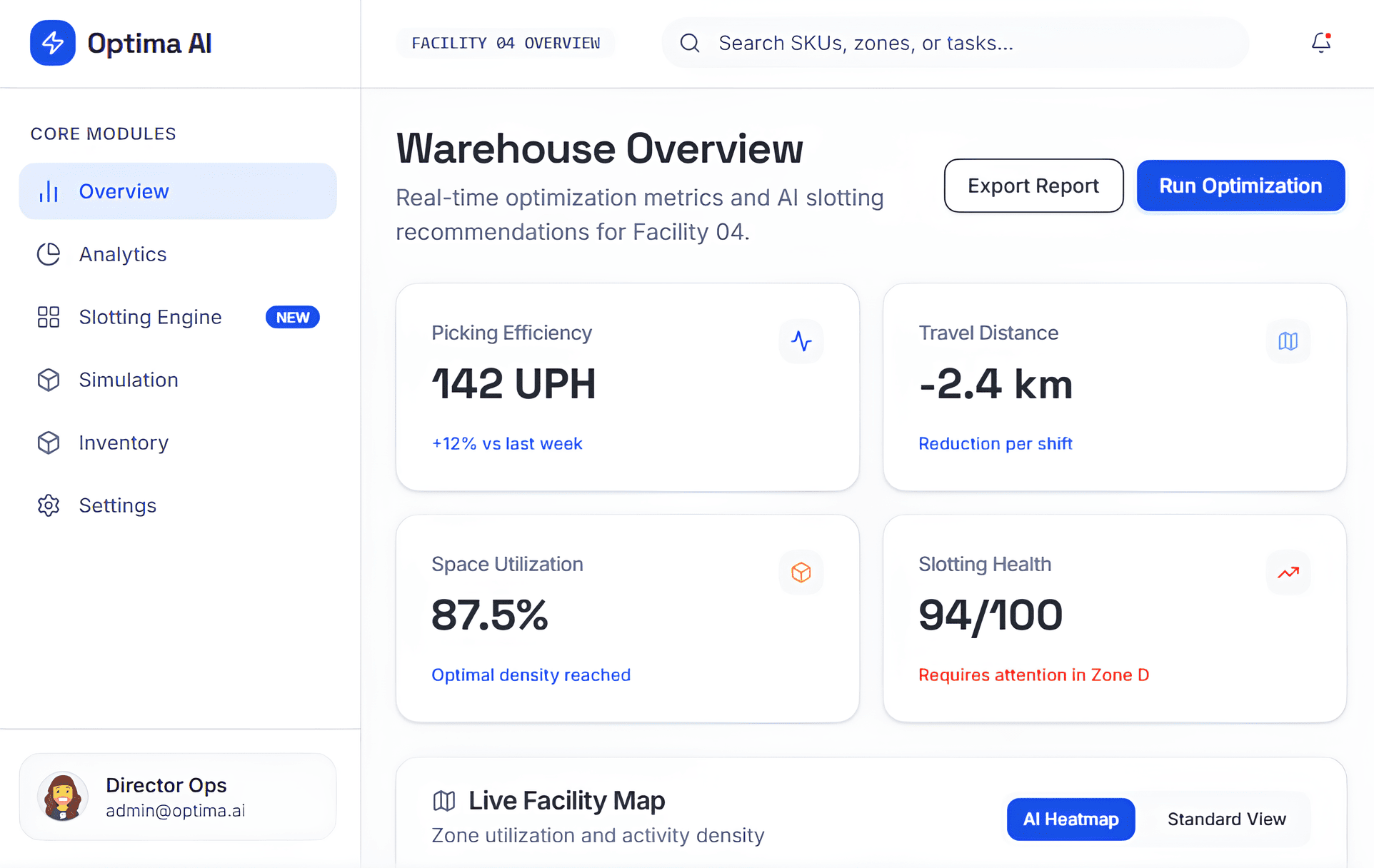
Task: Click the Inventory box icon
Action: click(x=48, y=443)
